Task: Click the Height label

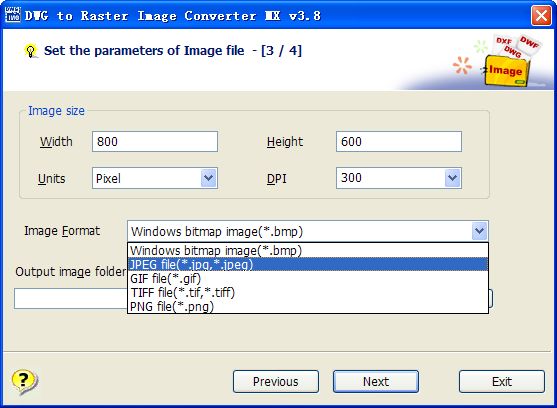Action: [285, 142]
